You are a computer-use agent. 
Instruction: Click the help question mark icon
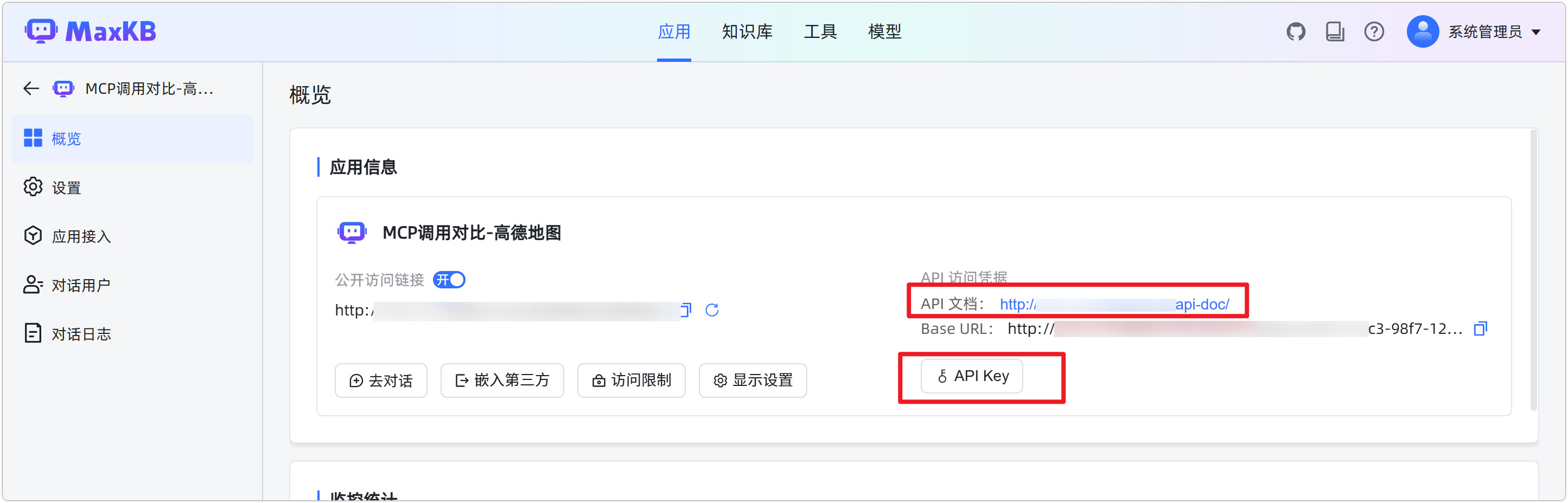1374,31
